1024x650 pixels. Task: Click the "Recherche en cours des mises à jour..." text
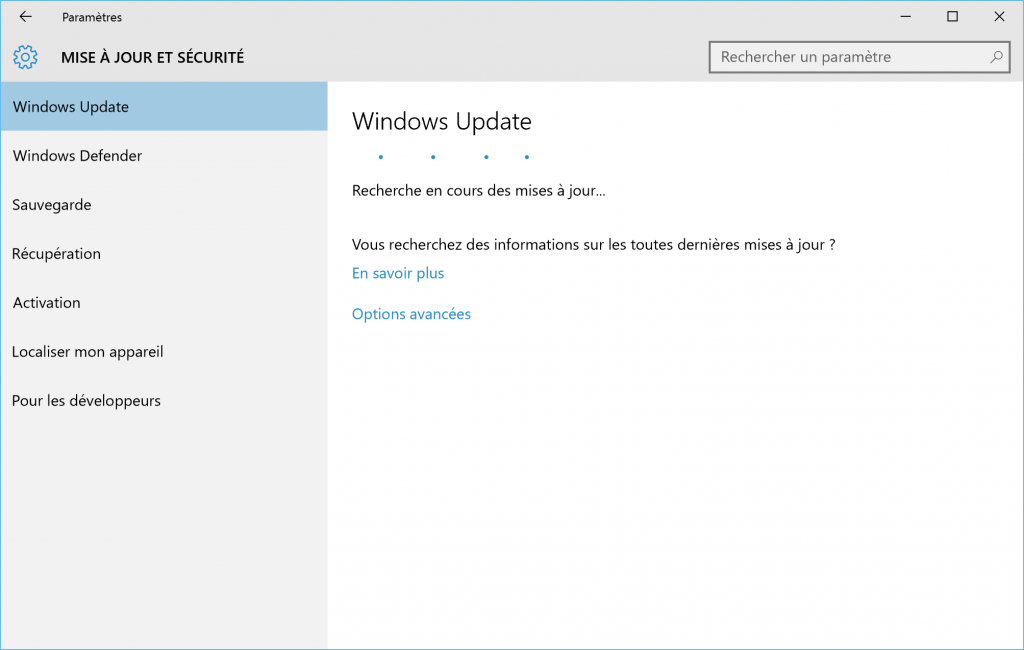tap(479, 191)
